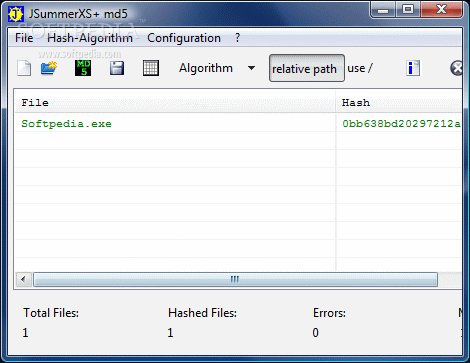This screenshot has height=363, width=470.
Task: Select the Softpedia.exe file row
Action: (x=238, y=124)
